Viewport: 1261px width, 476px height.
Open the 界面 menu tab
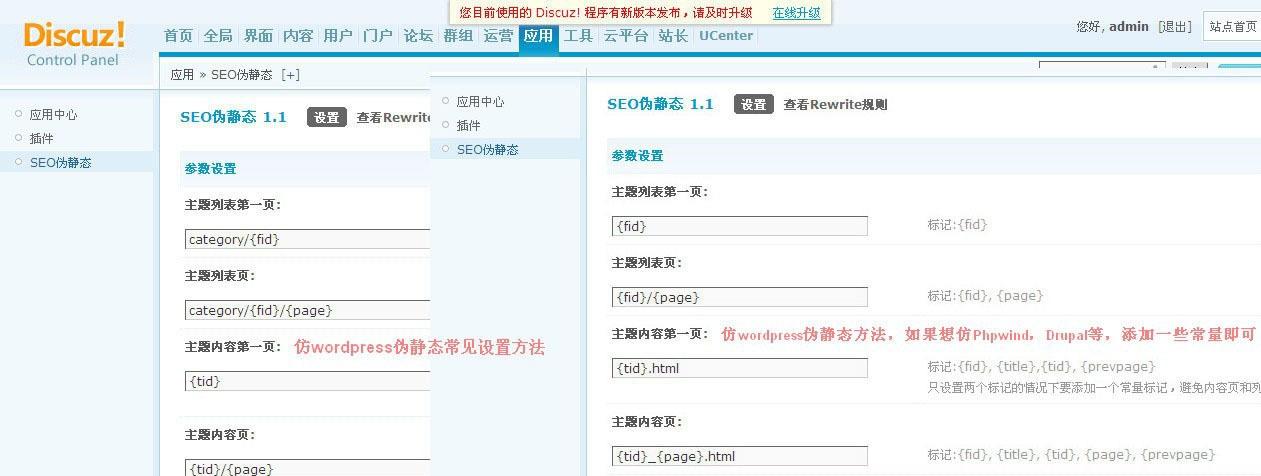pyautogui.click(x=258, y=36)
